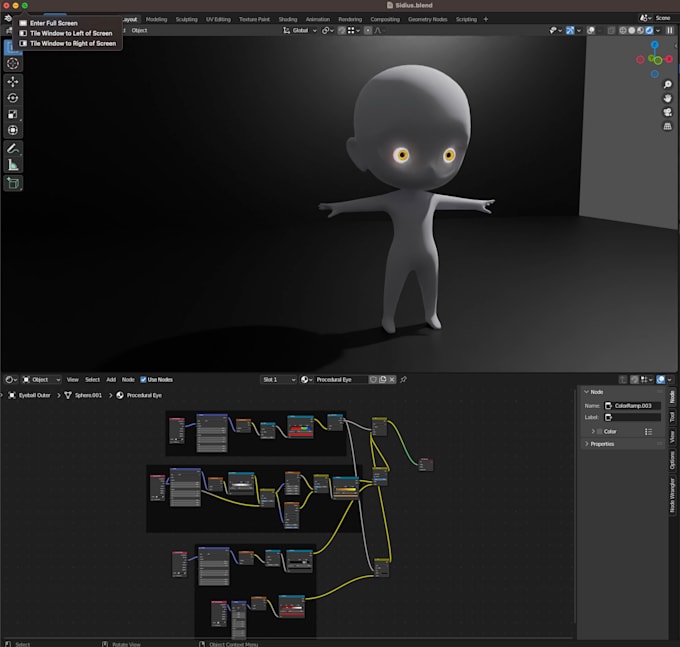680x647 pixels.
Task: Click Enter Full Screen option
Action: [x=54, y=23]
